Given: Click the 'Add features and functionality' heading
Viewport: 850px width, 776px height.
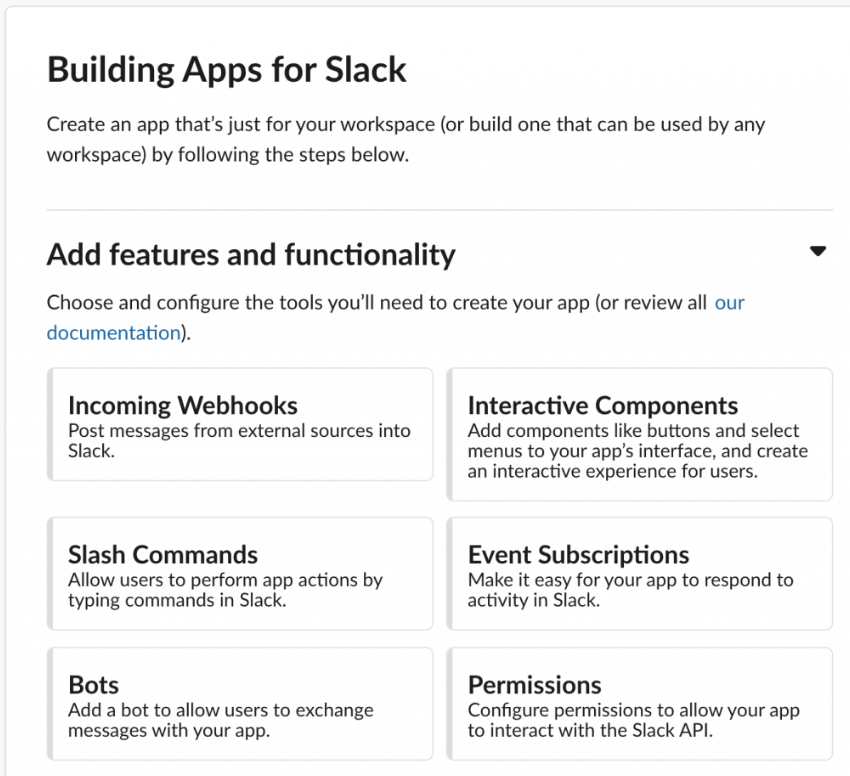Looking at the screenshot, I should [x=251, y=255].
